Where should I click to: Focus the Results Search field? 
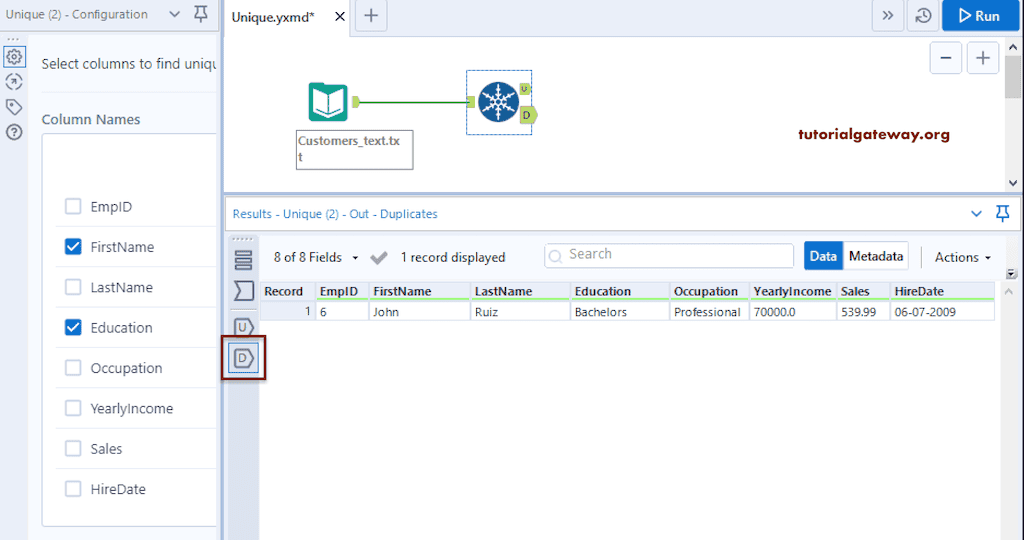pyautogui.click(x=669, y=255)
